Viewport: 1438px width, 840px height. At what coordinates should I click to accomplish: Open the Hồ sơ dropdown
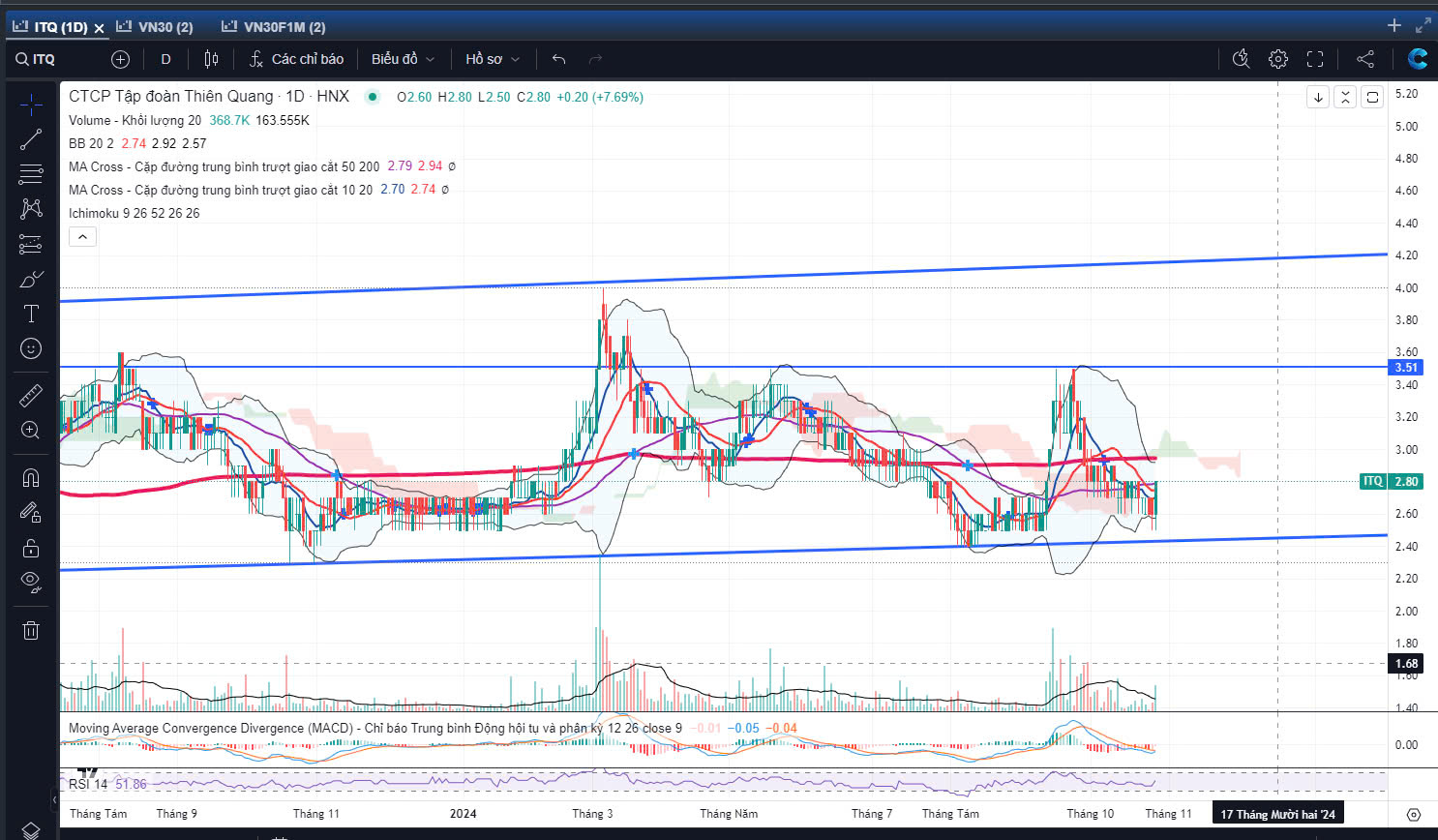click(493, 59)
